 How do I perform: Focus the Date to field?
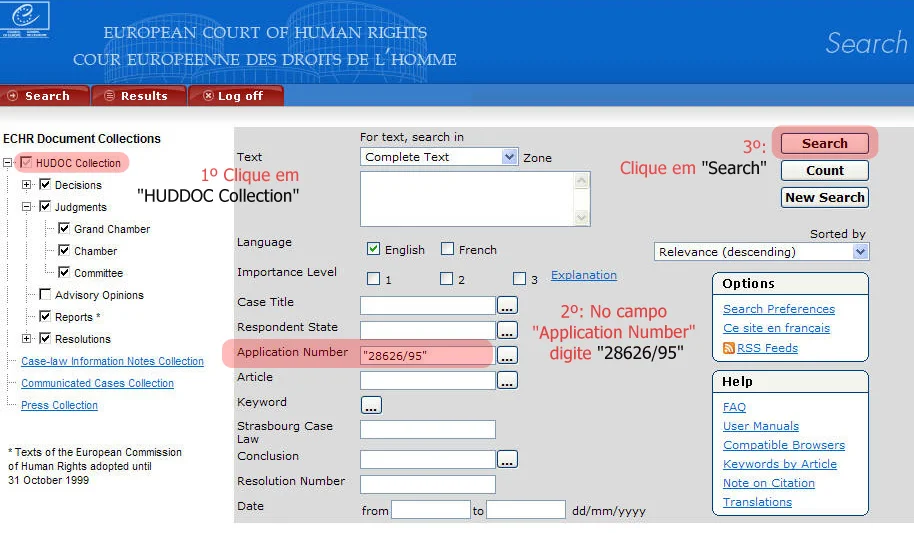526,510
